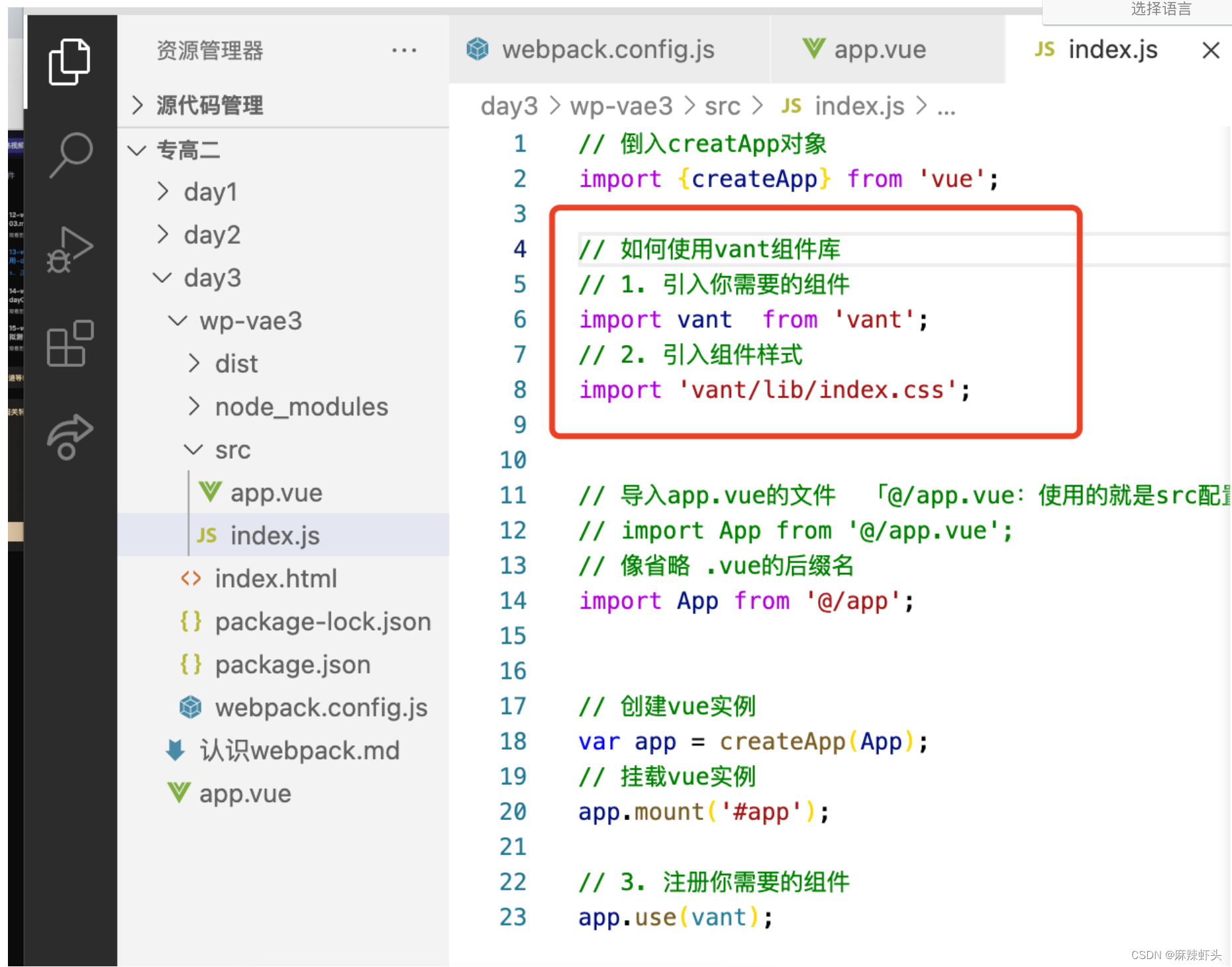Collapse the src folder
Viewport: 1232px width, 967px height.
pyautogui.click(x=283, y=450)
